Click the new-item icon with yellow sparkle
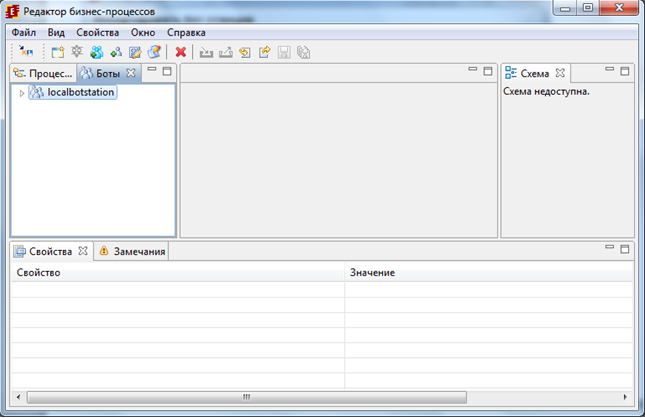 coord(58,53)
